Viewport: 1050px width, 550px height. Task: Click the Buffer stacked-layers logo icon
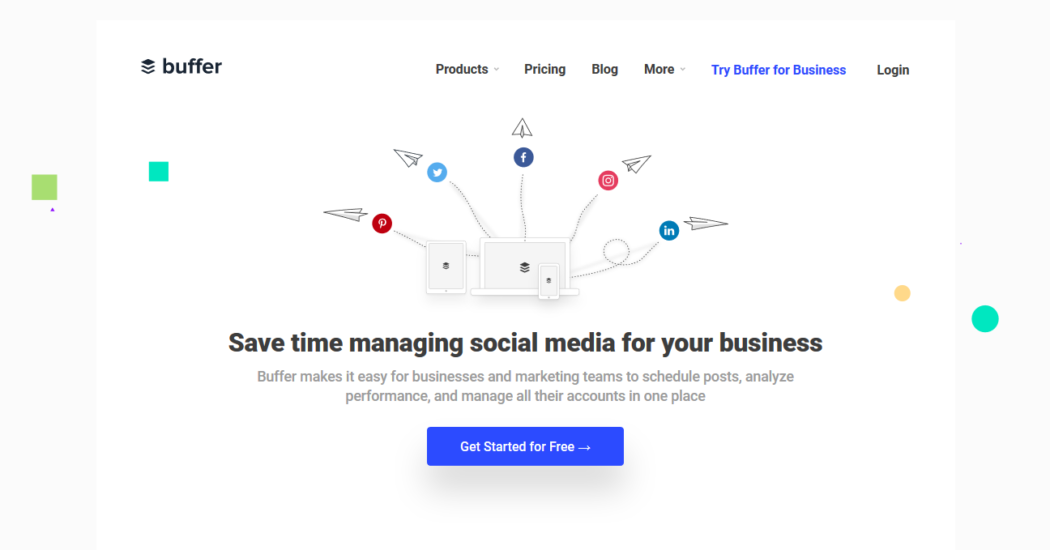click(148, 66)
